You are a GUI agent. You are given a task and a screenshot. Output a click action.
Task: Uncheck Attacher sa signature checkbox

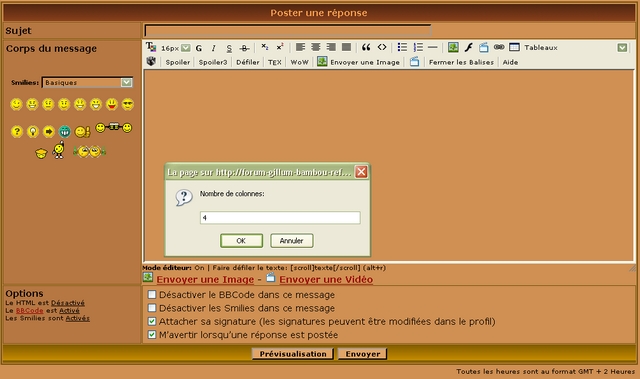click(x=152, y=321)
